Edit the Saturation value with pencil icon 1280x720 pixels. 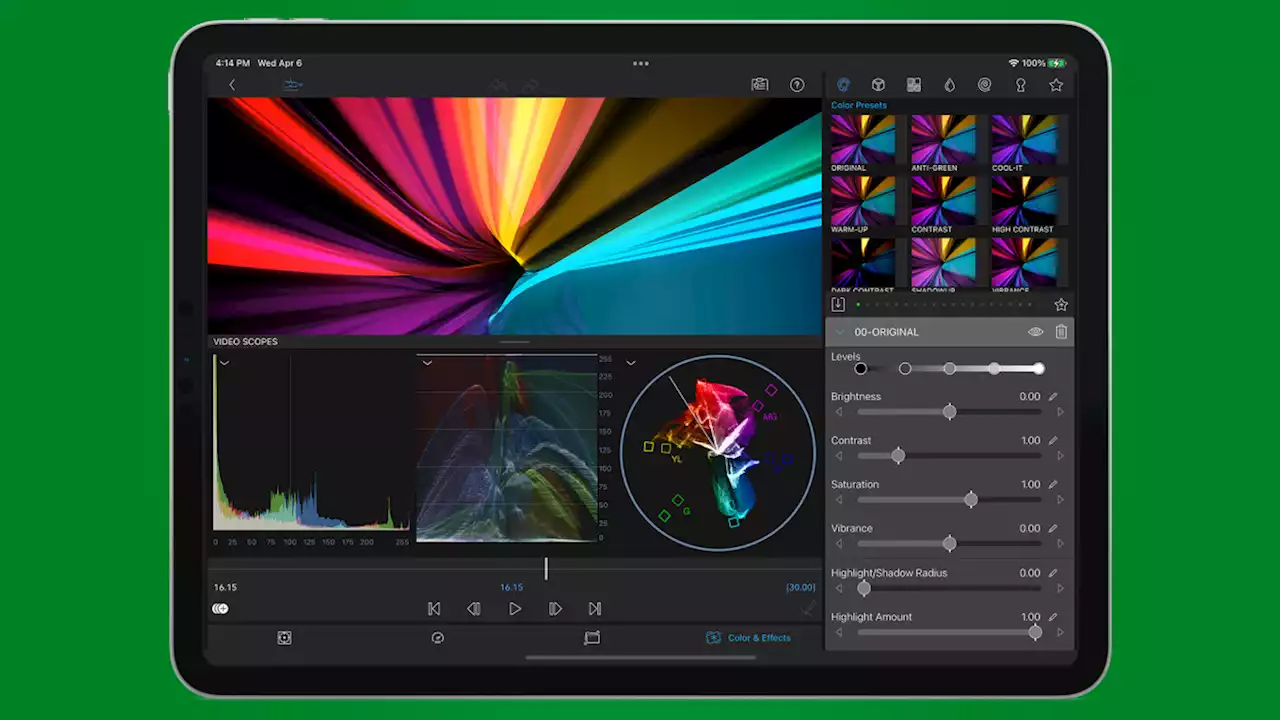[x=1053, y=485]
